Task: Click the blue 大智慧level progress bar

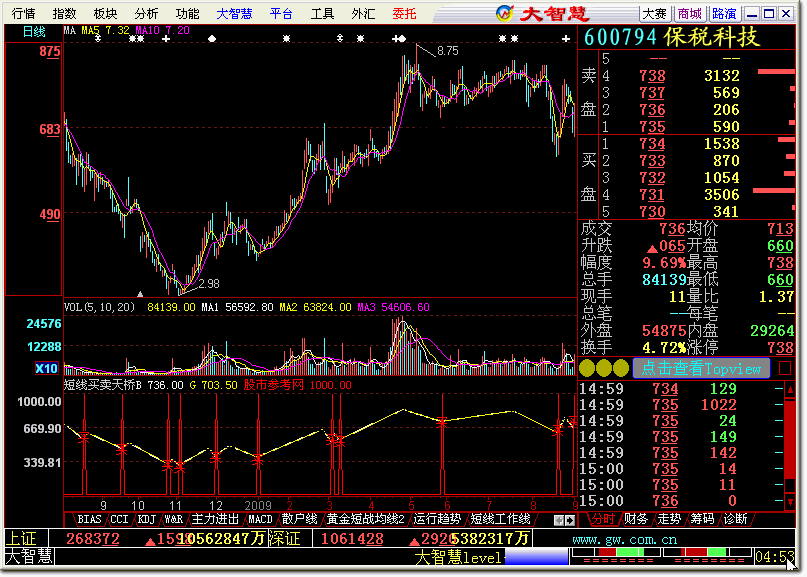Action: tap(536, 557)
